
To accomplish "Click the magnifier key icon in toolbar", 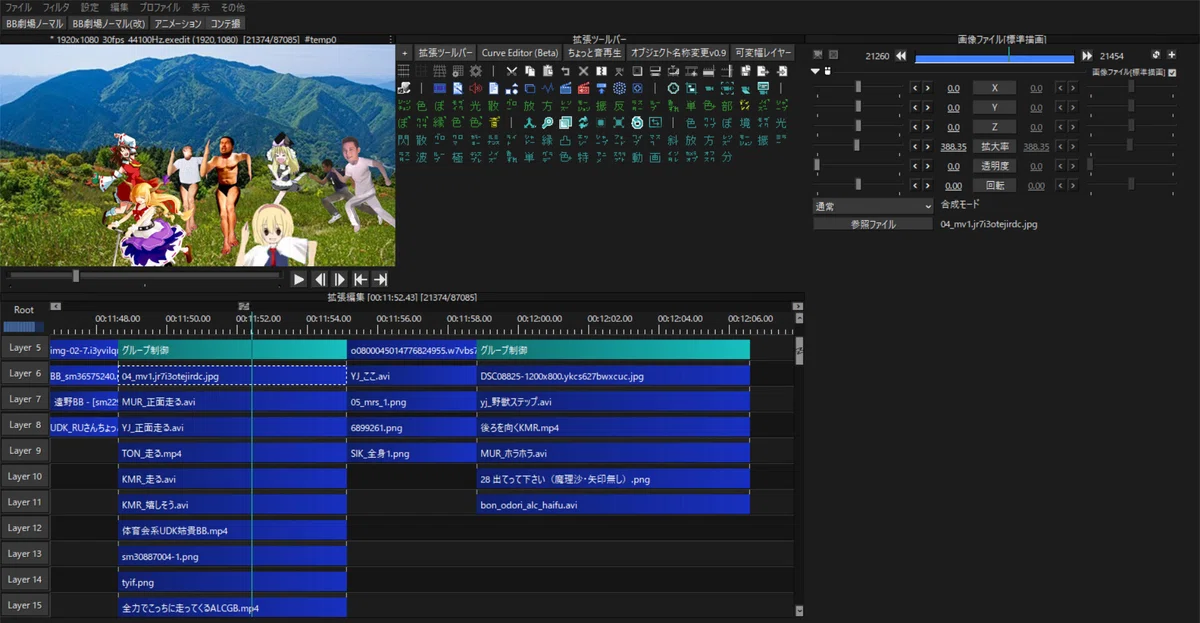I will [x=548, y=122].
